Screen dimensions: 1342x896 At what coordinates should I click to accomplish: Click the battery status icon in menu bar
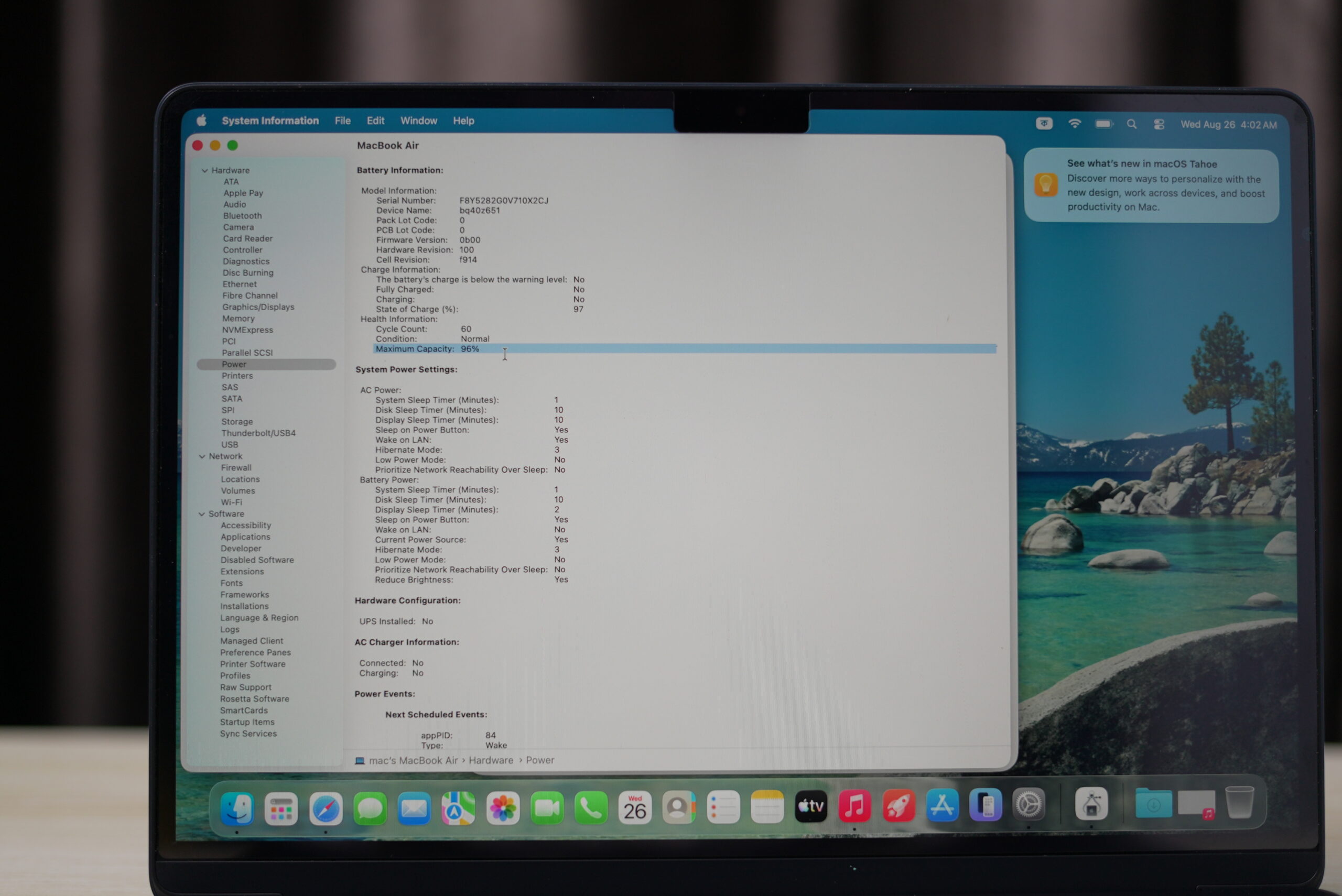click(x=1103, y=124)
